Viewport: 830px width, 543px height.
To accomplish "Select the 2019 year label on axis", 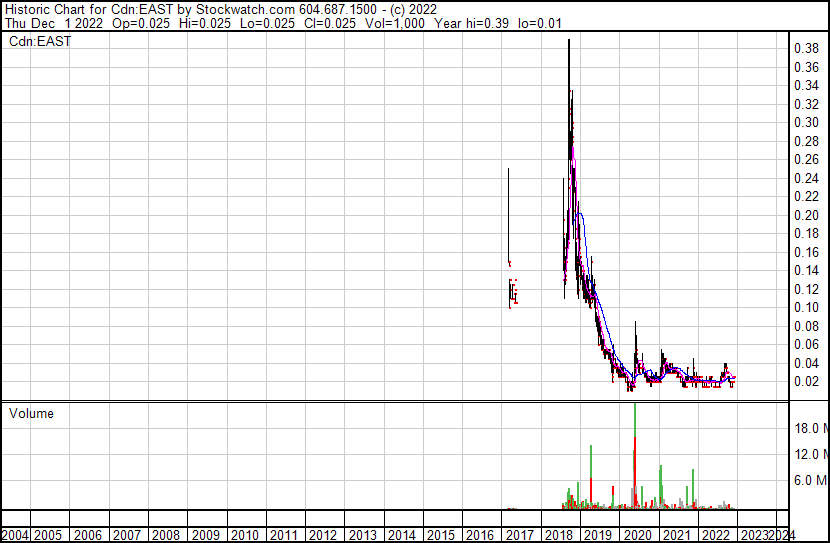I will (x=598, y=535).
